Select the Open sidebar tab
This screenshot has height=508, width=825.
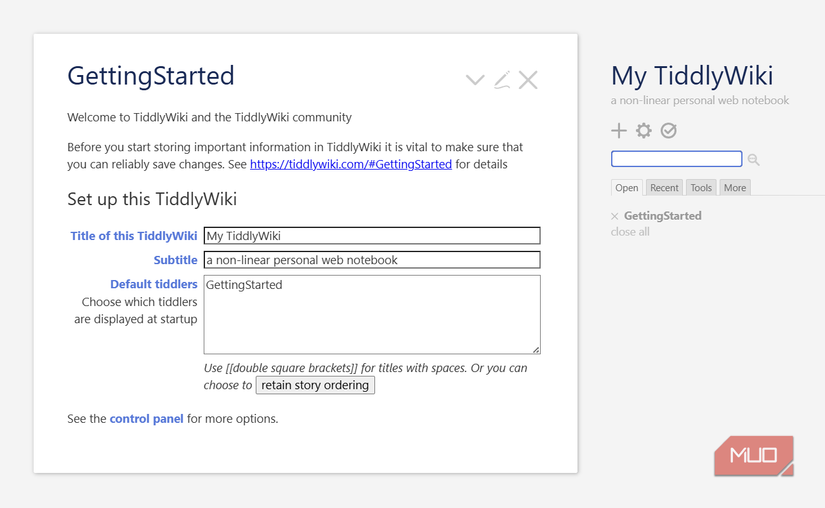[x=627, y=188]
